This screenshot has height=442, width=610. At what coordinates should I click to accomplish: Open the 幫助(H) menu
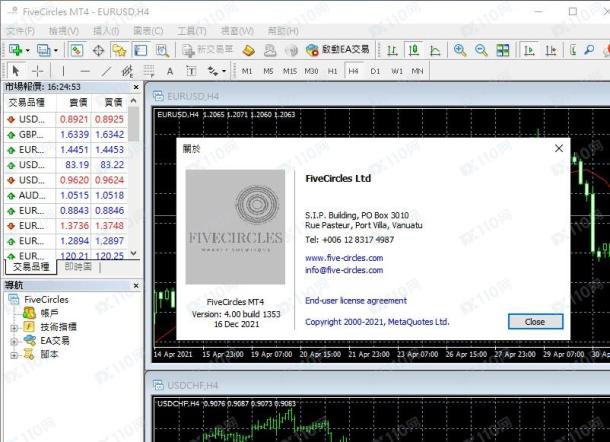[x=284, y=31]
